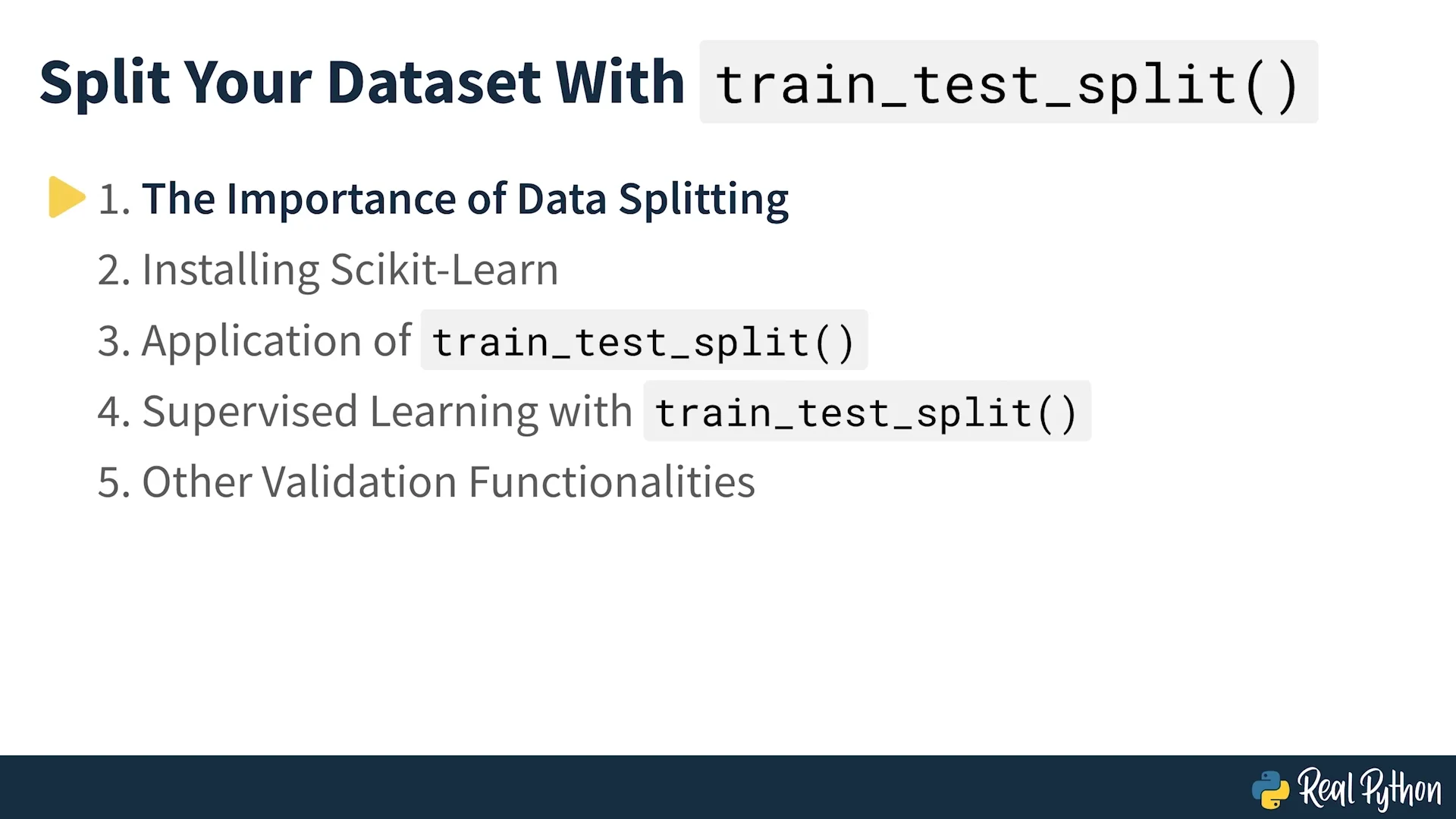Select 'Other Validation Functionalities' item
This screenshot has height=819, width=1456.
448,482
